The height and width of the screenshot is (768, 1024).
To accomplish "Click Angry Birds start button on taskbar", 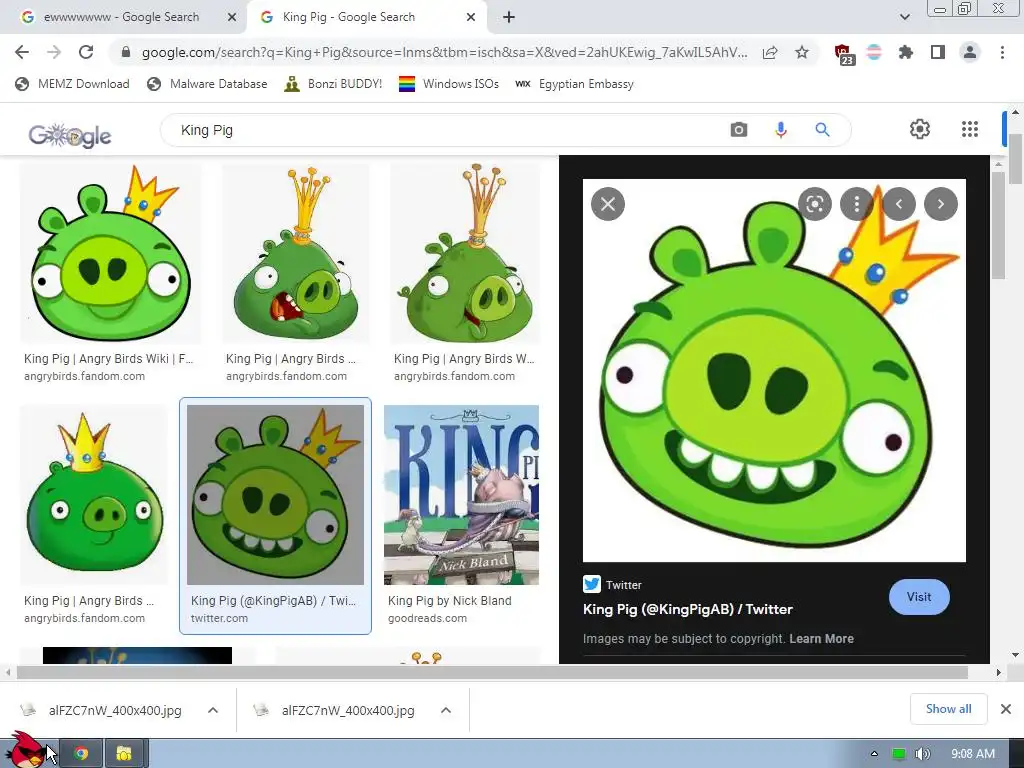I will coord(27,750).
